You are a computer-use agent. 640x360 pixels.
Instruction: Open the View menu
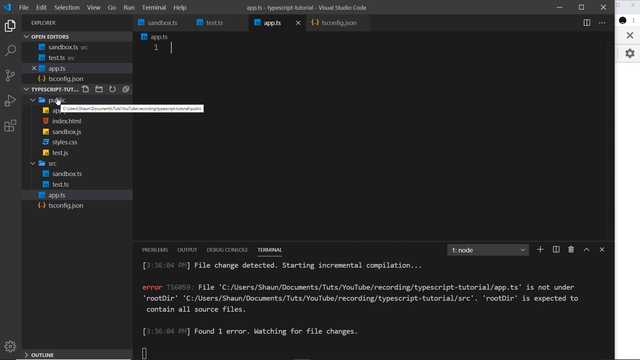[93, 7]
